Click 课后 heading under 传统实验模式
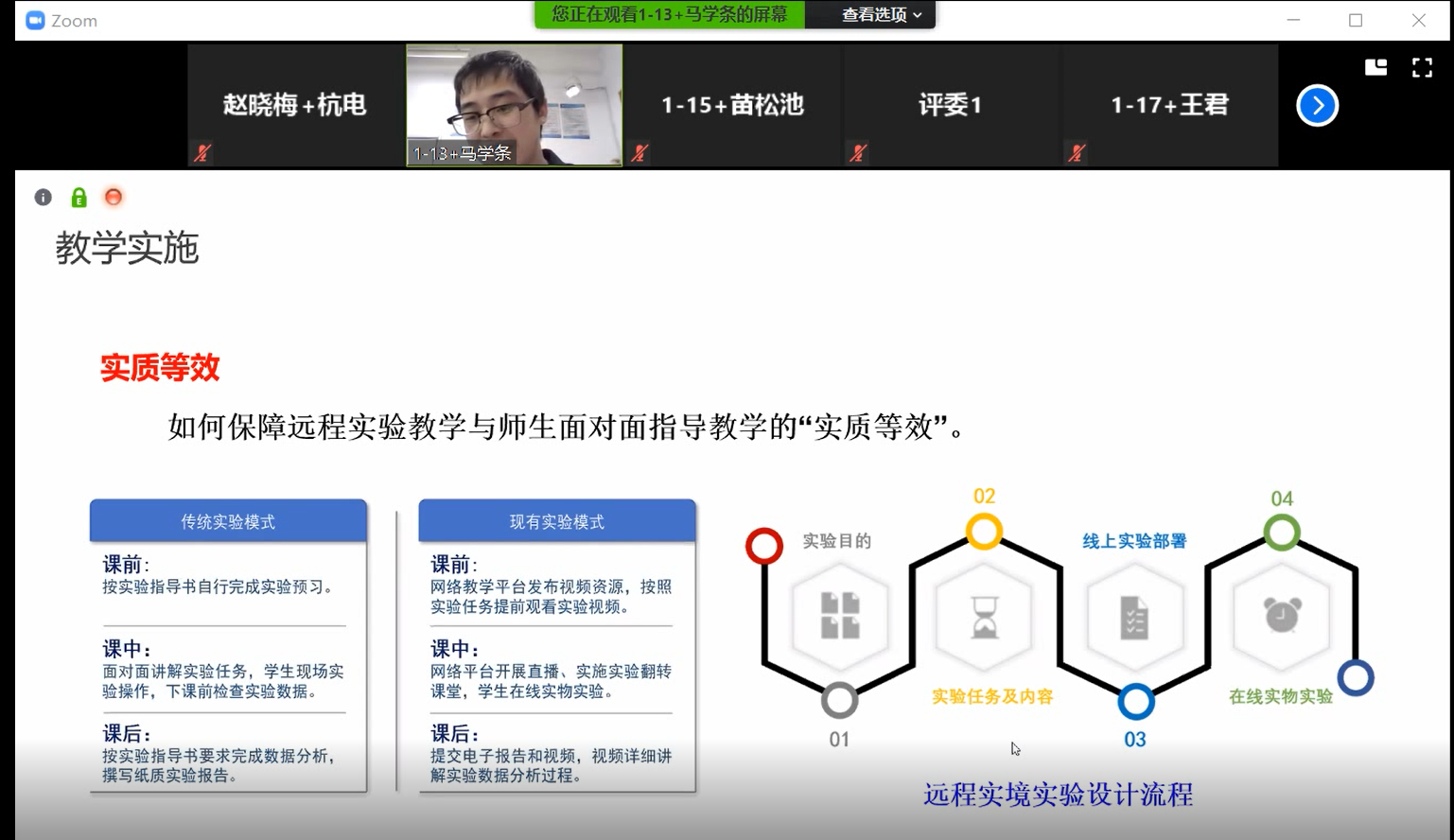Image resolution: width=1454 pixels, height=840 pixels. pyautogui.click(x=126, y=734)
